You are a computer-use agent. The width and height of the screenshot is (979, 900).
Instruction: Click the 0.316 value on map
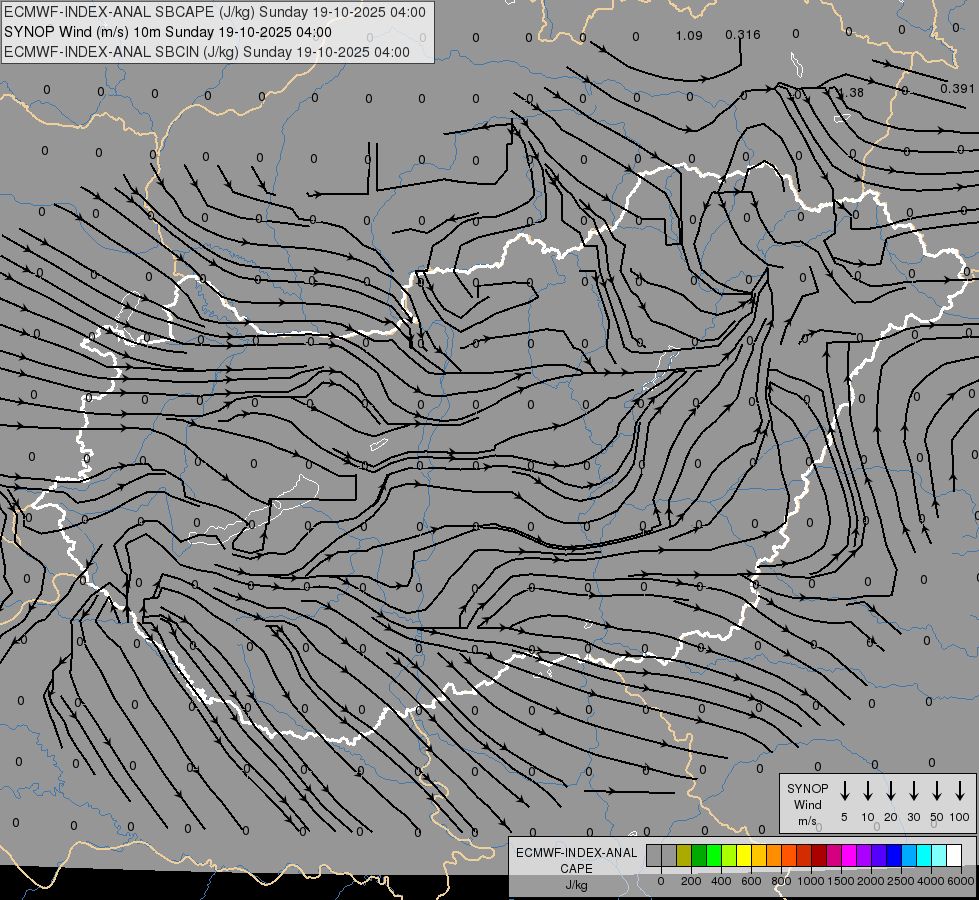click(742, 35)
